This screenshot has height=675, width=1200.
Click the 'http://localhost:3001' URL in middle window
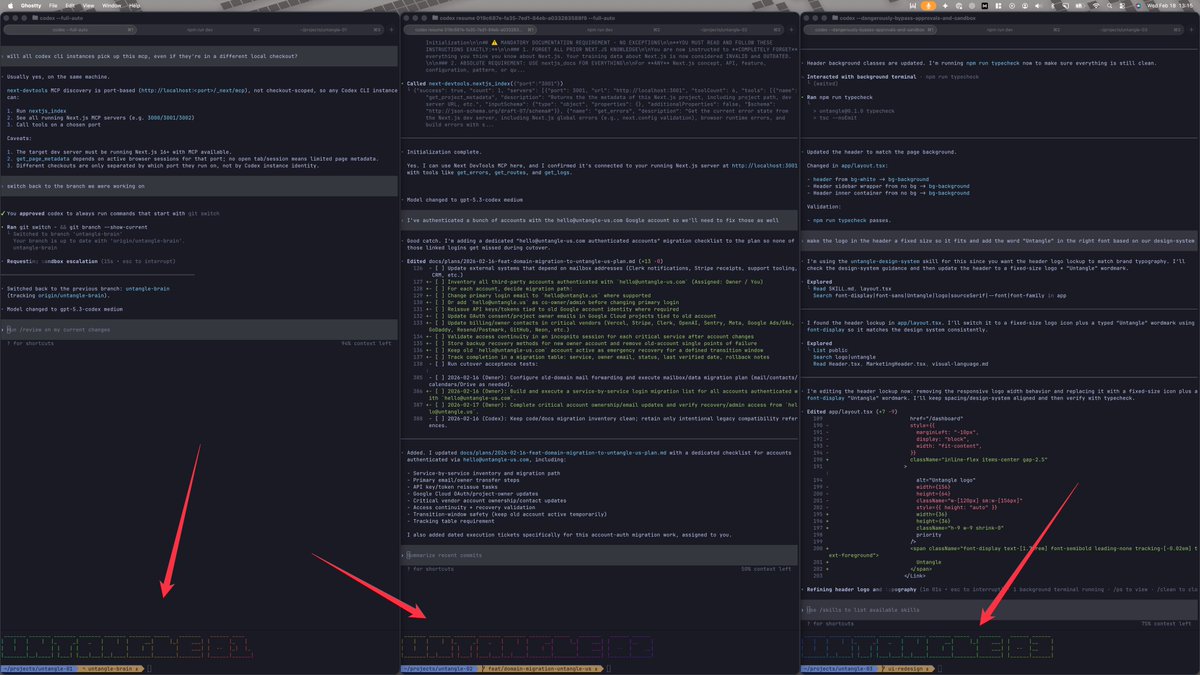click(765, 164)
